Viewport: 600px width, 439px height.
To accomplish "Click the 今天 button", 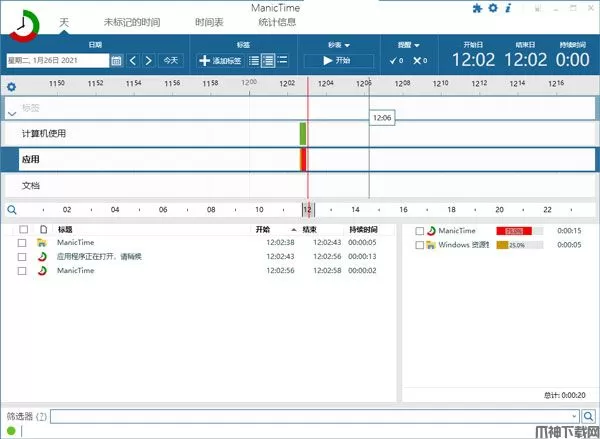I will click(172, 60).
